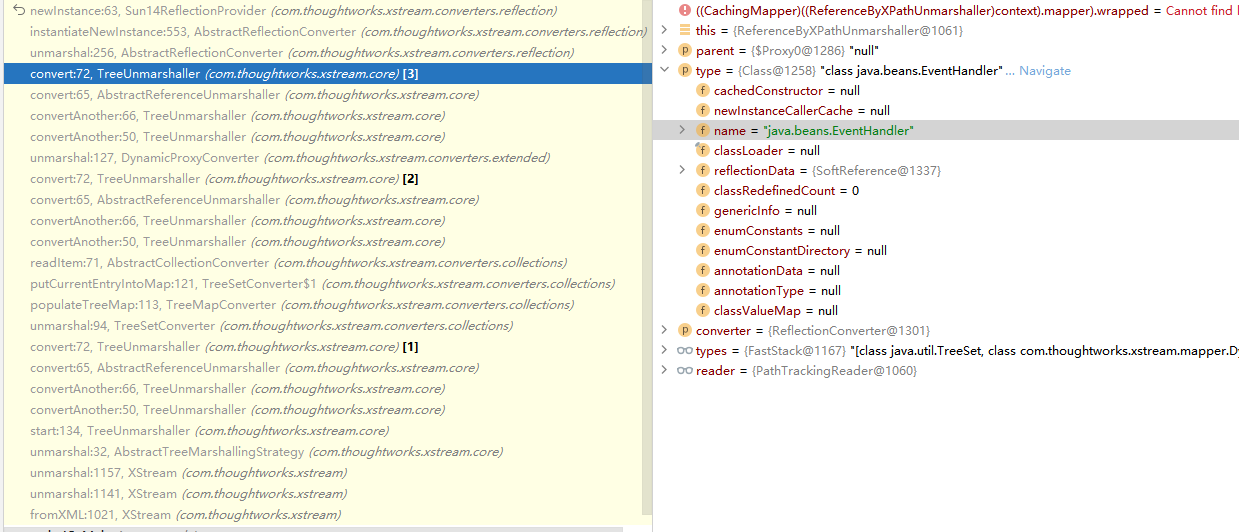Click the Navigate link for EventHandler class
This screenshot has height=532, width=1239.
[x=1044, y=71]
